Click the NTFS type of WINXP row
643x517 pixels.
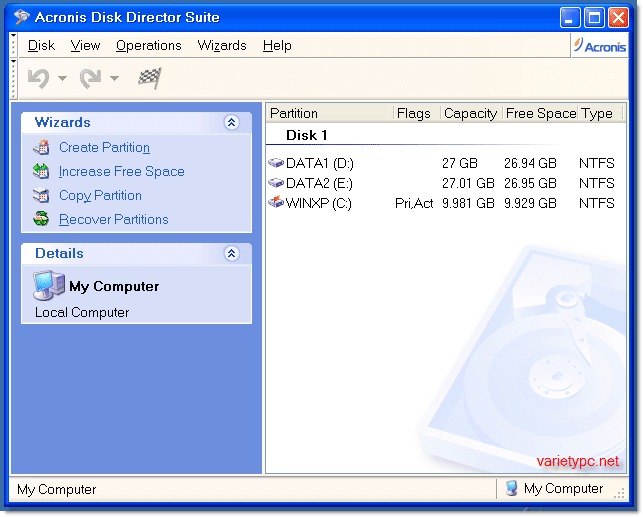597,203
